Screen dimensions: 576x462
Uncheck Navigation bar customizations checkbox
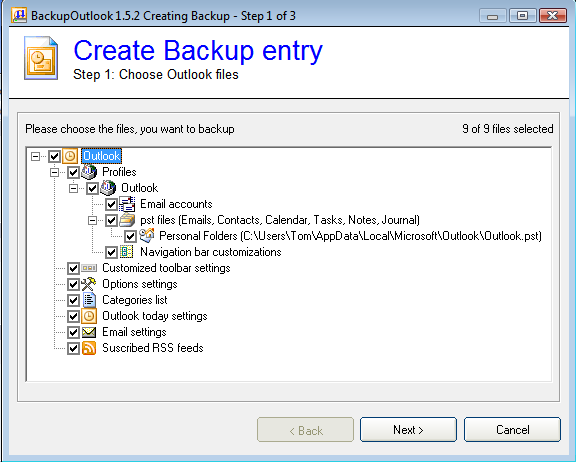point(111,252)
